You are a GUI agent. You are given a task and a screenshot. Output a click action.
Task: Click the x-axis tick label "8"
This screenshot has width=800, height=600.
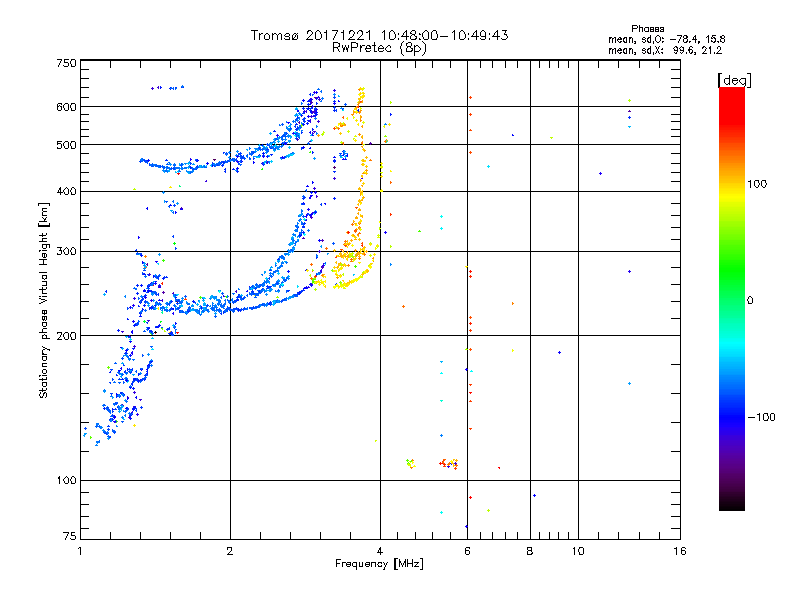coord(530,551)
